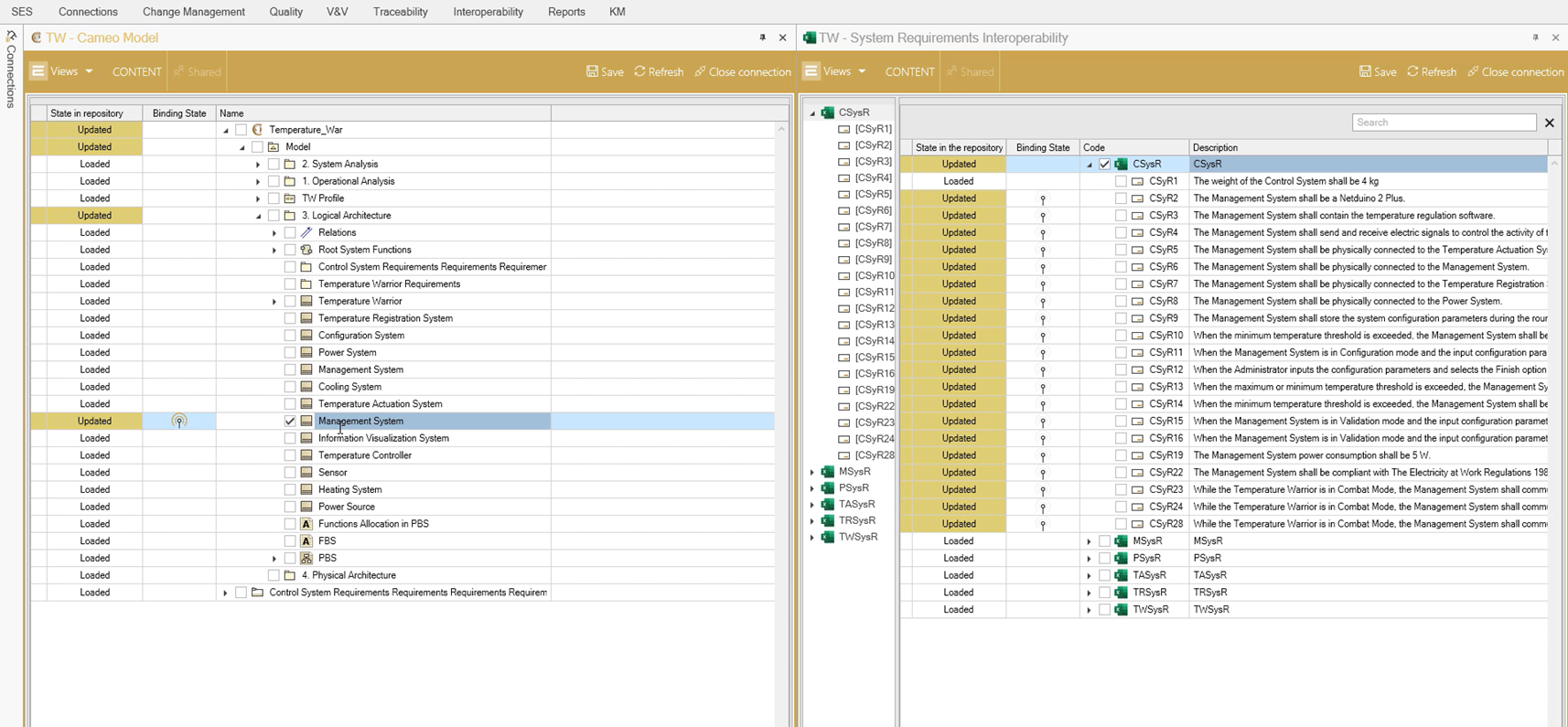
Task: Click the Temperature Warrior block icon
Action: (x=306, y=301)
